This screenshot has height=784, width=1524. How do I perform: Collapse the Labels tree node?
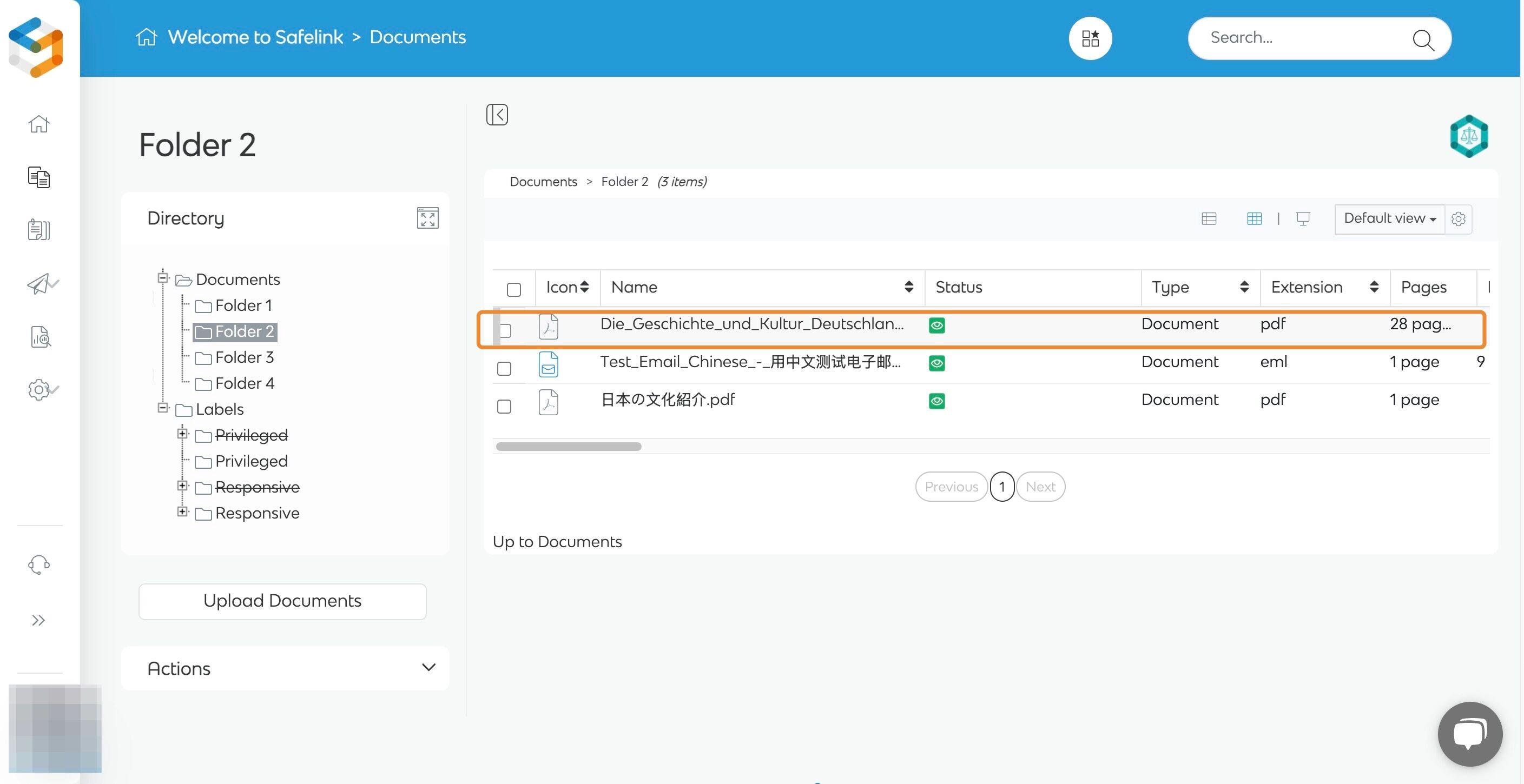[x=163, y=407]
